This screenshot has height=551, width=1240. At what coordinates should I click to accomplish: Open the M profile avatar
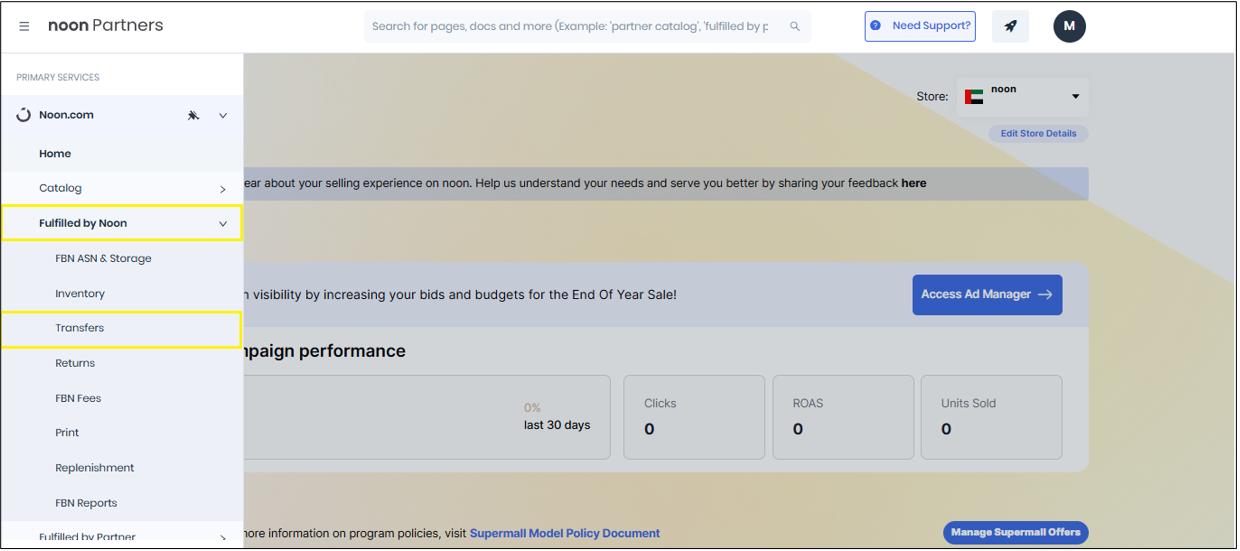pyautogui.click(x=1069, y=26)
